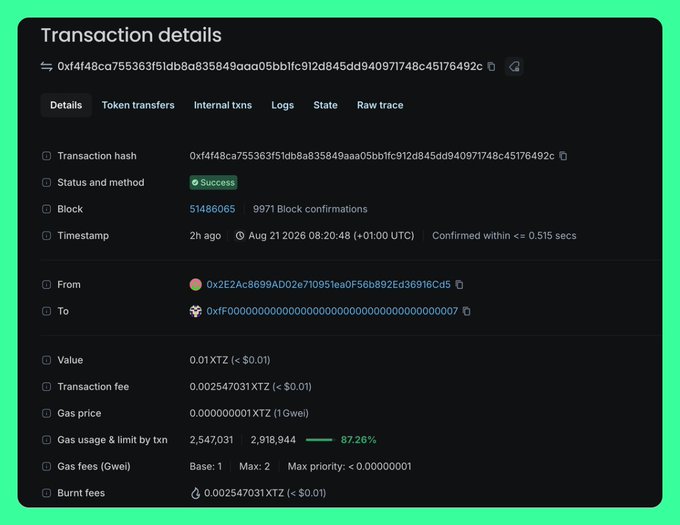Image resolution: width=680 pixels, height=525 pixels.
Task: Click the flame icon in Burnt fees row
Action: click(x=196, y=493)
